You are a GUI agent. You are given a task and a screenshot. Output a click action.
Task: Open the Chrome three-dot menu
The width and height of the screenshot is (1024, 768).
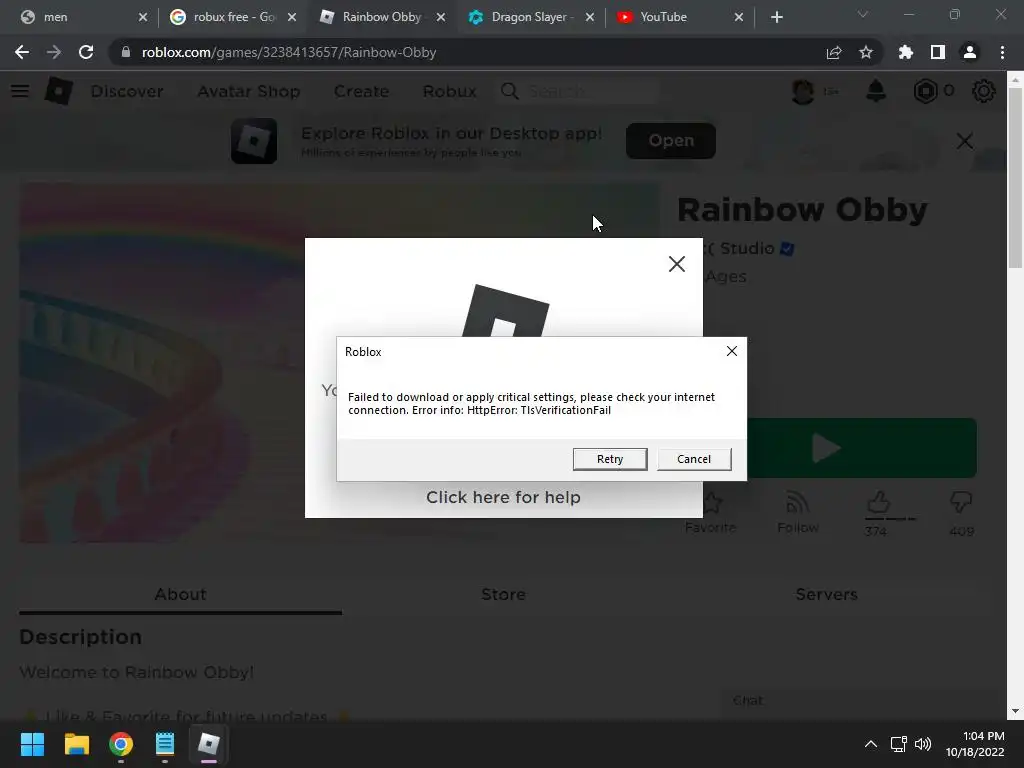[1002, 52]
